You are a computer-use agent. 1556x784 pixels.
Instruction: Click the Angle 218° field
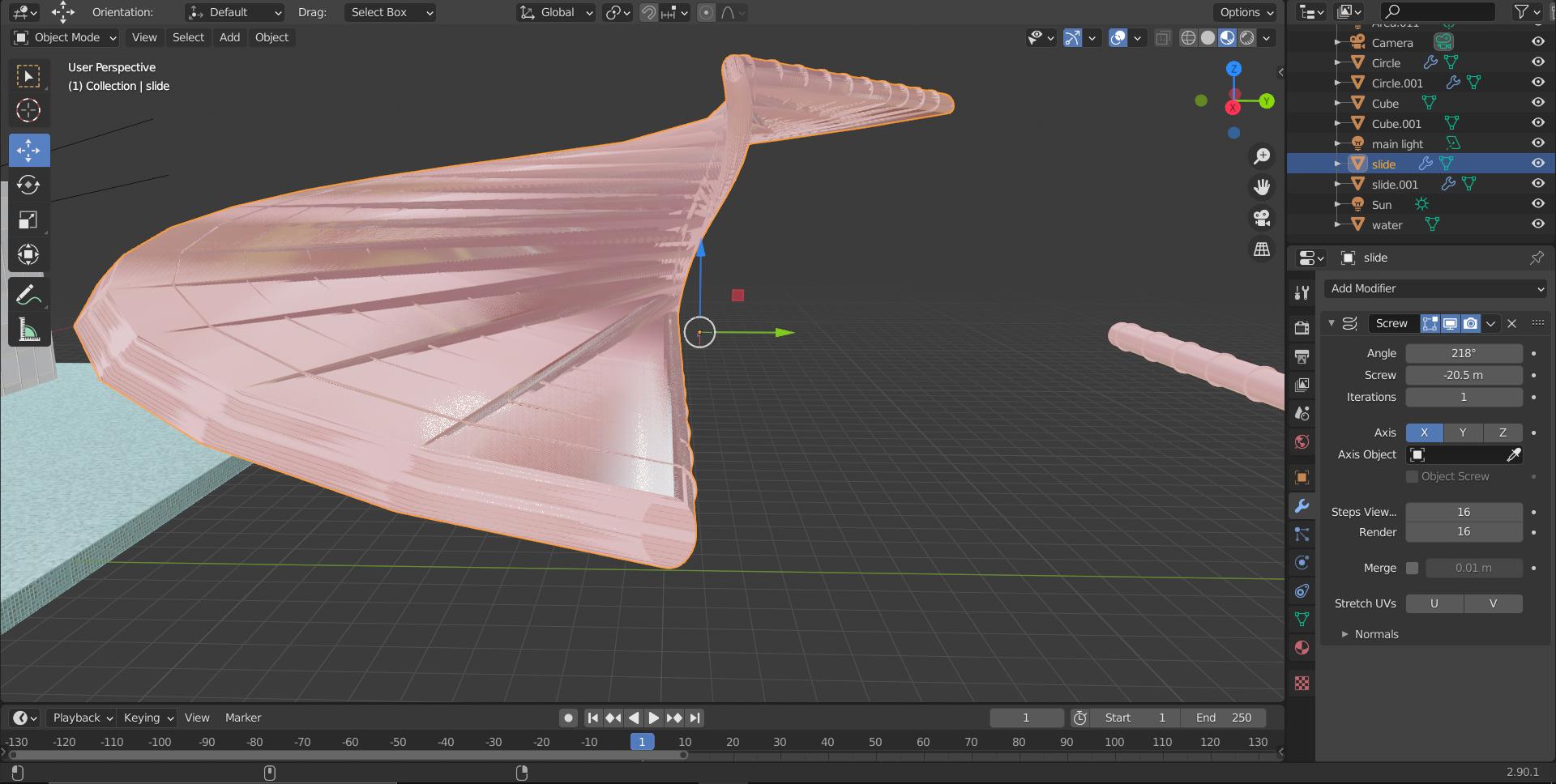1464,353
